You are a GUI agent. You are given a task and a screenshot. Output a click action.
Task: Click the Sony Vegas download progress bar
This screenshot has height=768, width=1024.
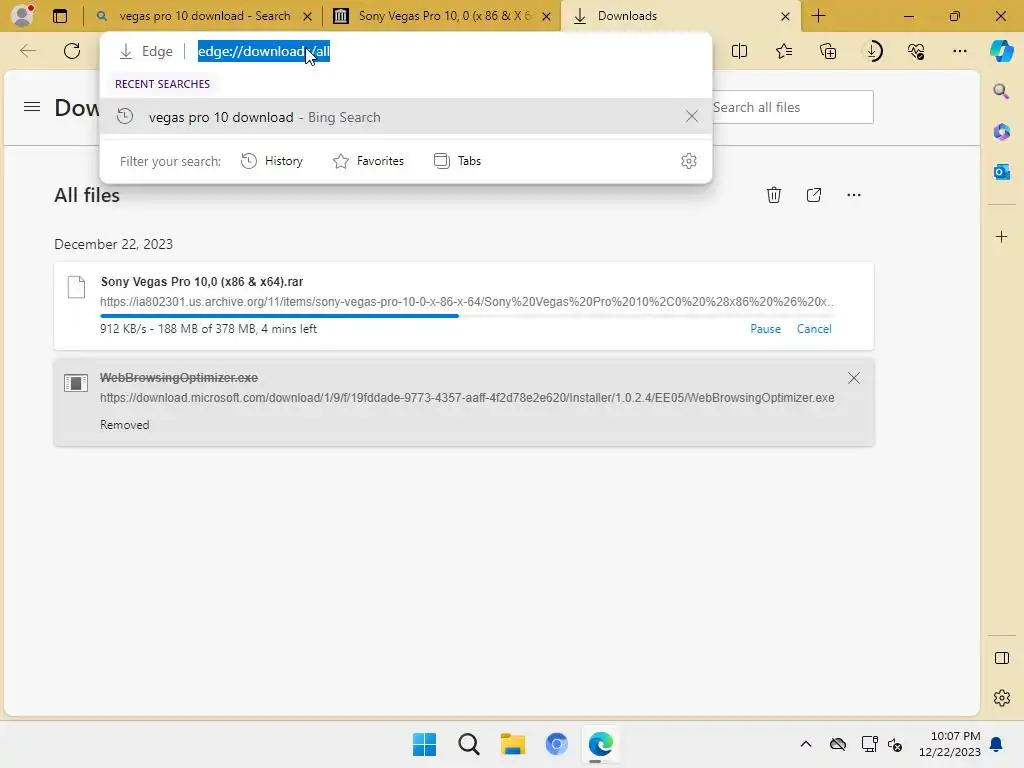pyautogui.click(x=466, y=315)
